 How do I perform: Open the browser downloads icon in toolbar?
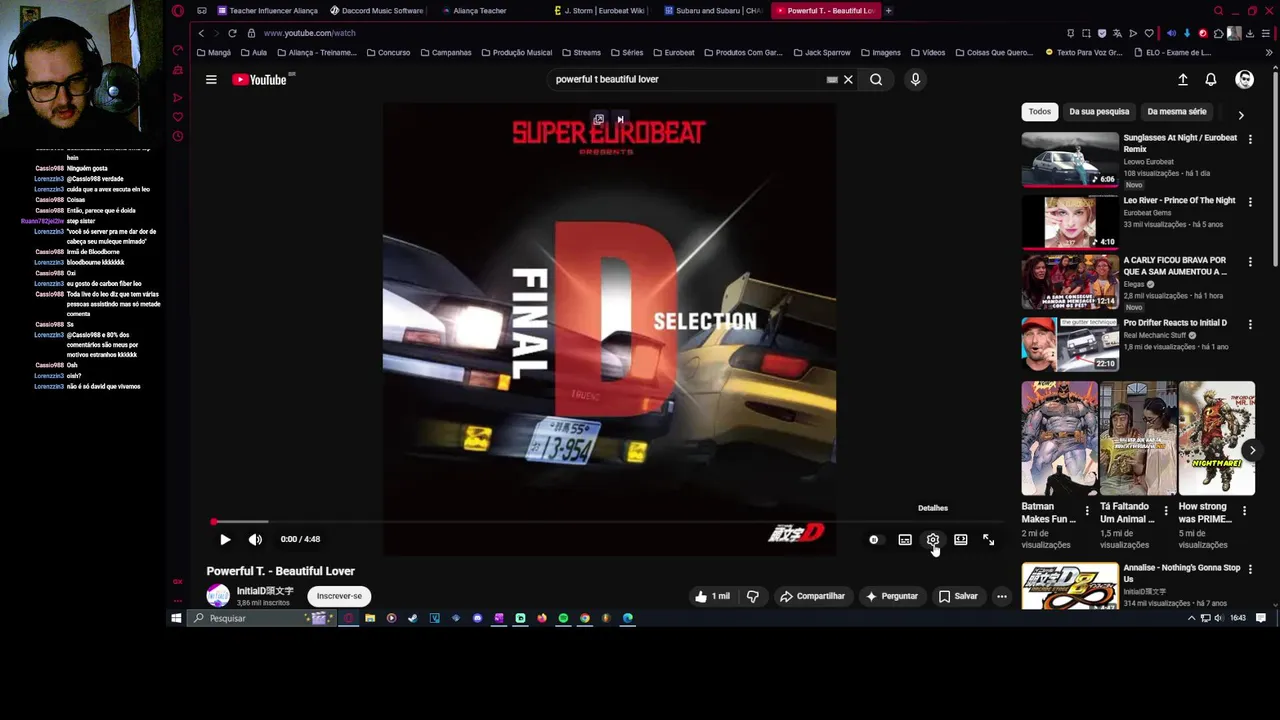point(1249,33)
